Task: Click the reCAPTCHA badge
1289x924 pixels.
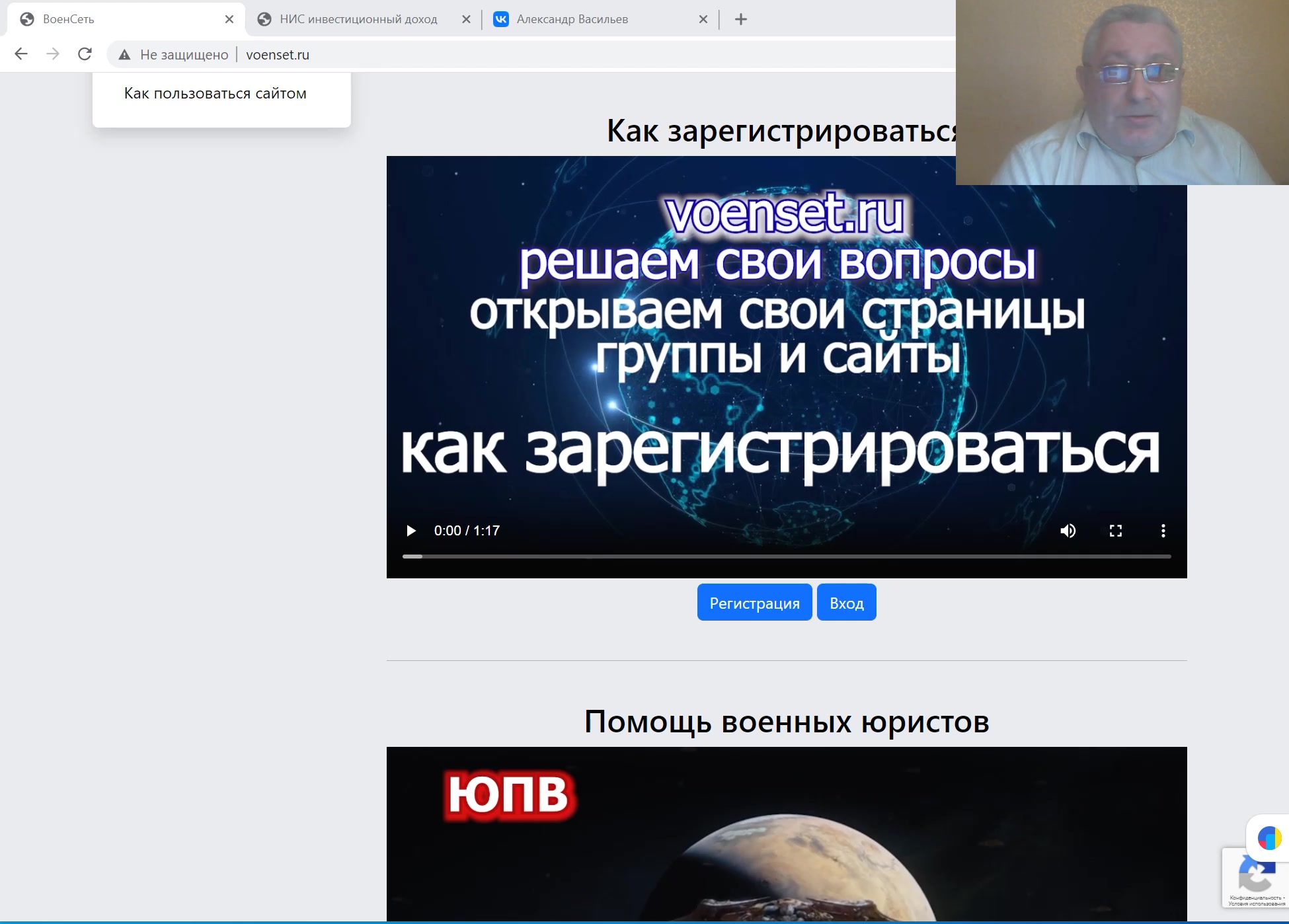Action: 1255,878
